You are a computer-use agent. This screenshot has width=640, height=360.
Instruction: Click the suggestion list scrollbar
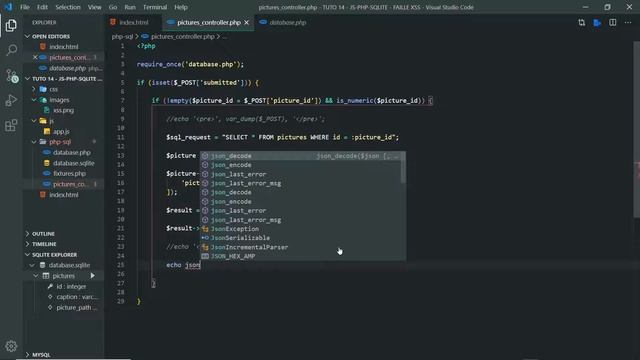403,167
